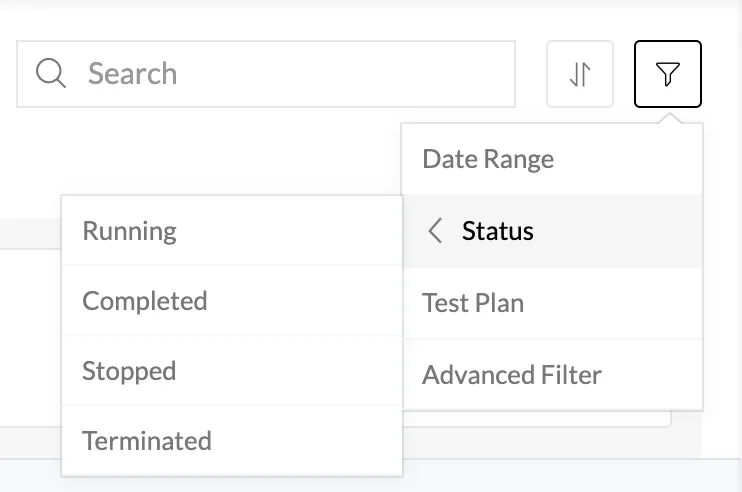Image resolution: width=742 pixels, height=492 pixels.
Task: Click the Search placeholder text
Action: 132,74
